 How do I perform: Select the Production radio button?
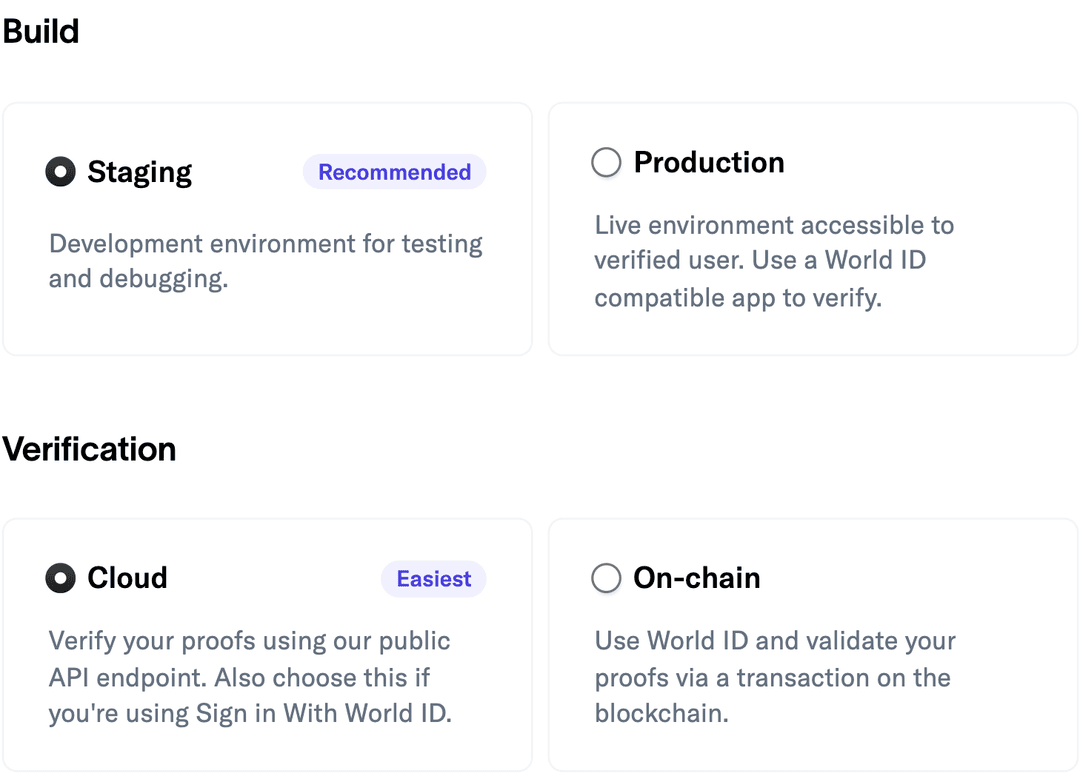[606, 163]
